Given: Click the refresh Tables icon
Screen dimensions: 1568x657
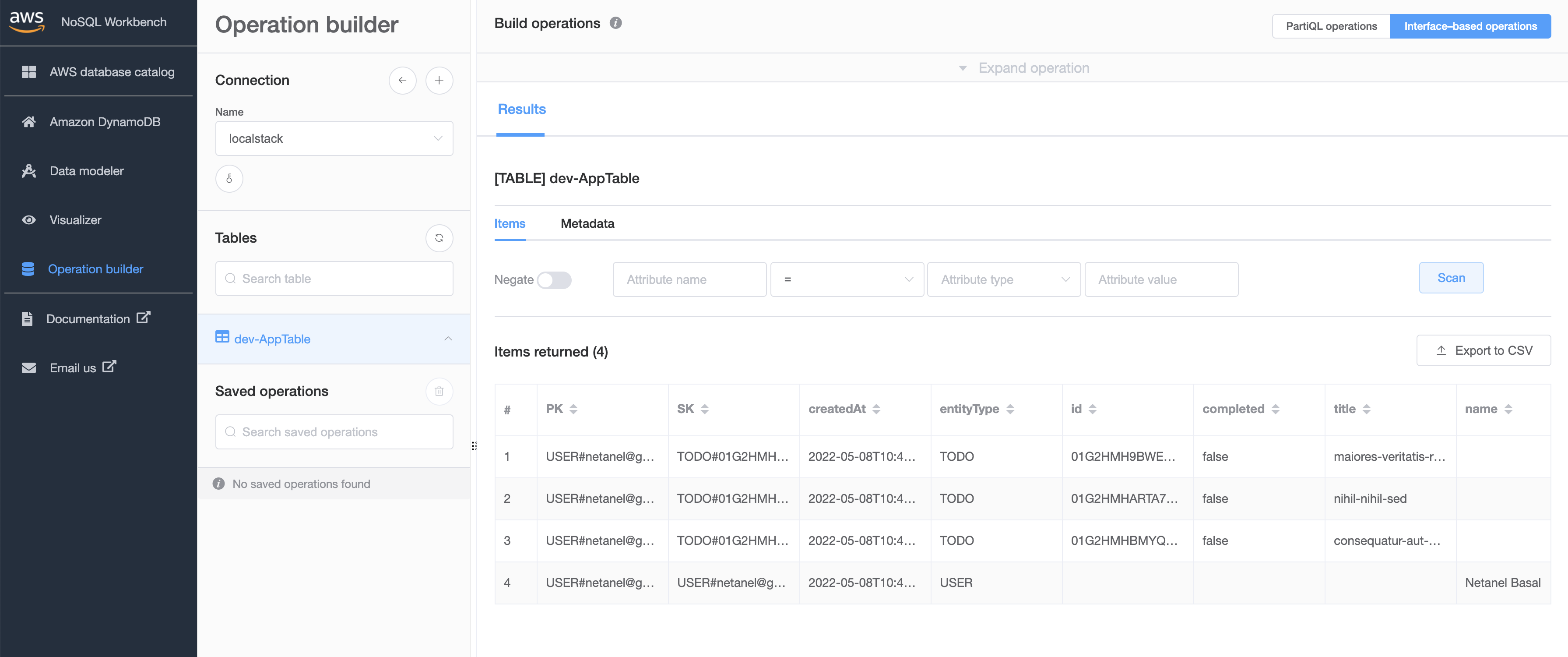Looking at the screenshot, I should click(438, 238).
